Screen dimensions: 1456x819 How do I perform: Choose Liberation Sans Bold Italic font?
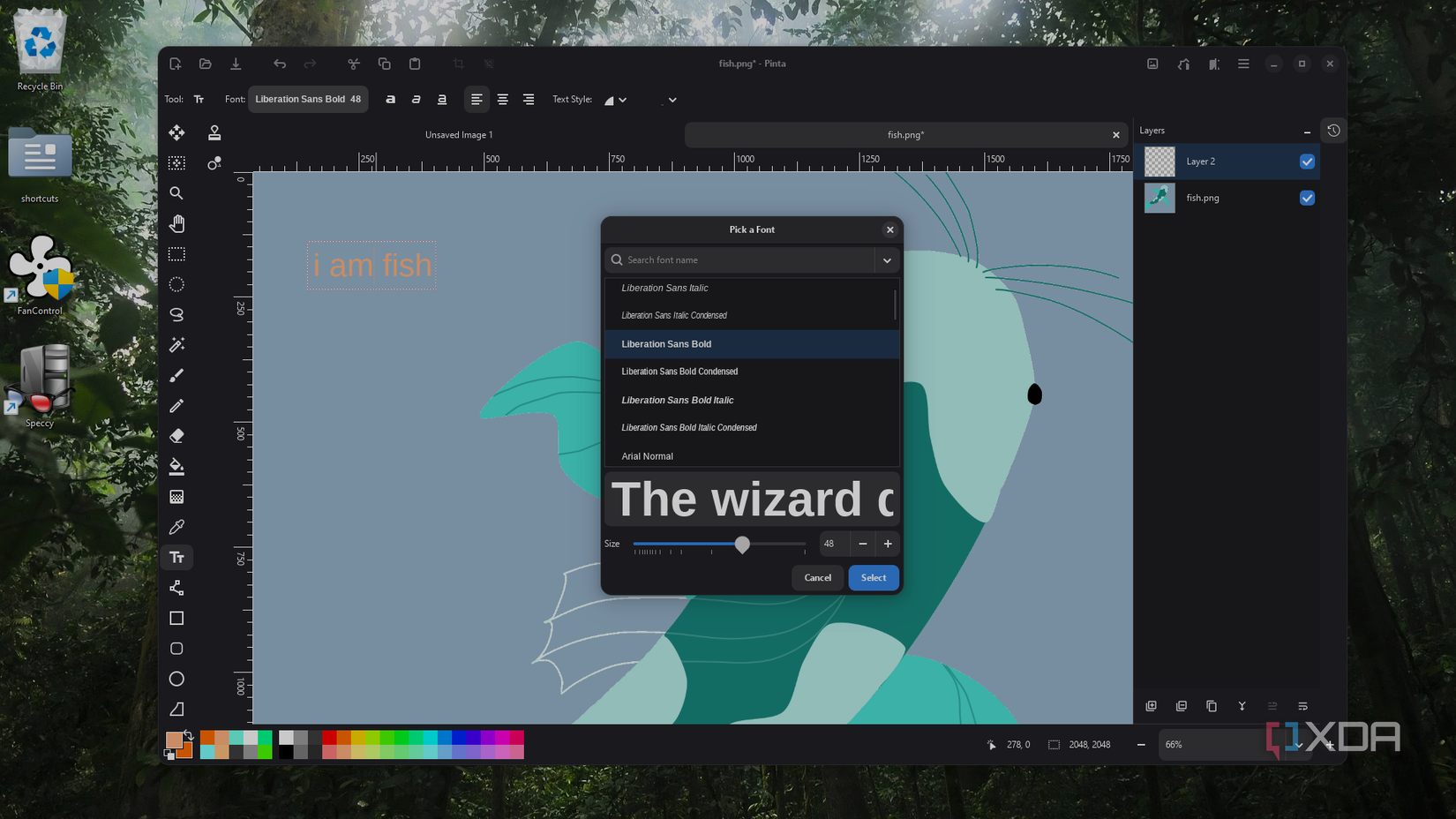(x=752, y=400)
